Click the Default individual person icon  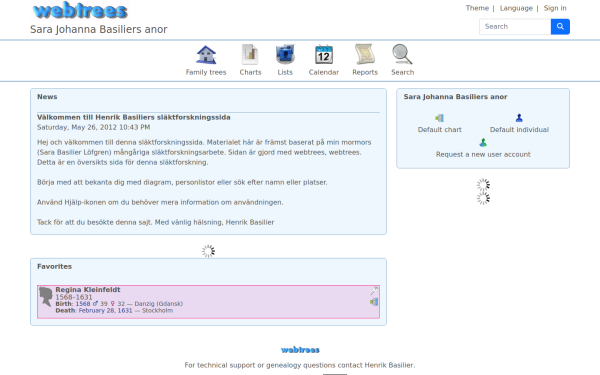[519, 118]
